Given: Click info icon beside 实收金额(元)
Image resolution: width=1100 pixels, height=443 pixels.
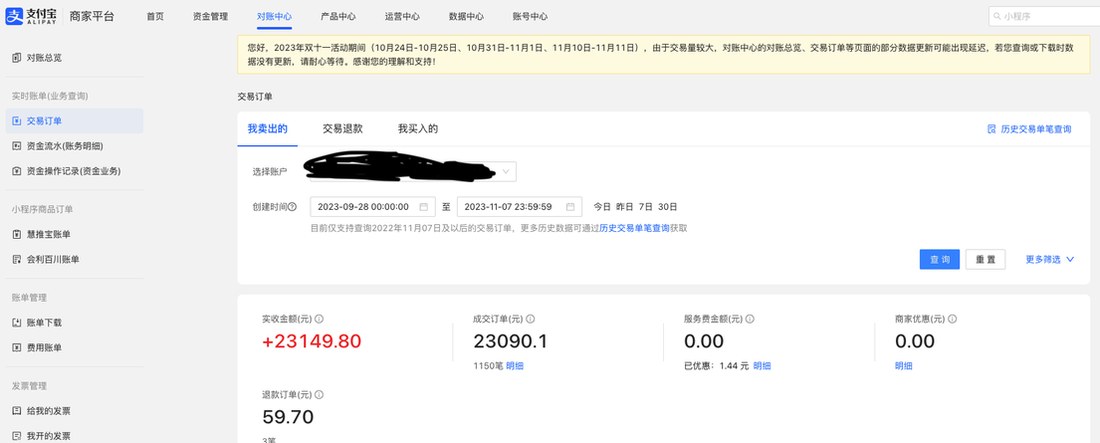Looking at the screenshot, I should click(x=319, y=319).
